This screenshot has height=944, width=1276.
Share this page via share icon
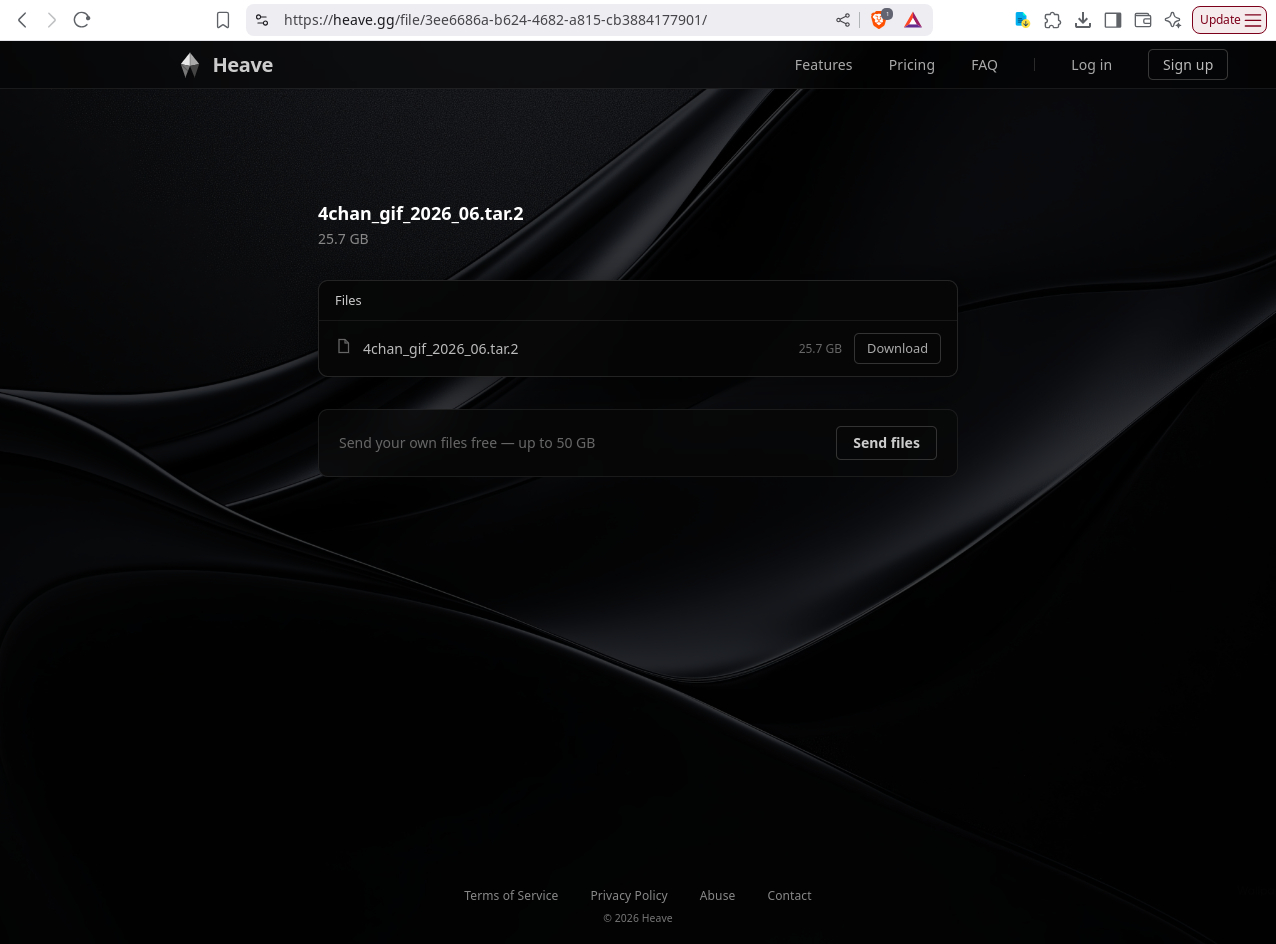[x=843, y=20]
